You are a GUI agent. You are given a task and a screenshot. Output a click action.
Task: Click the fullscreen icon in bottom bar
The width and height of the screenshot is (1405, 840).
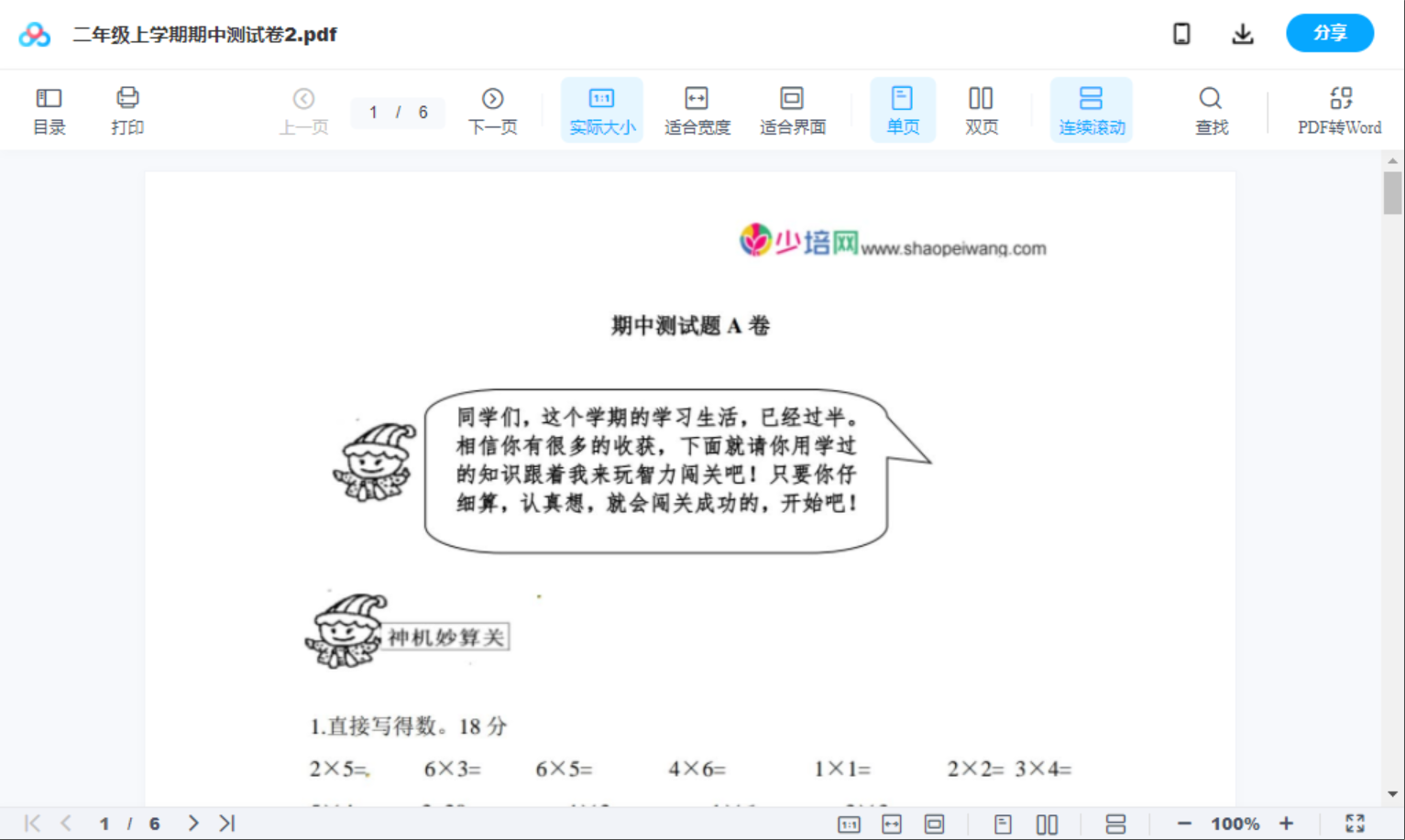tap(1356, 823)
